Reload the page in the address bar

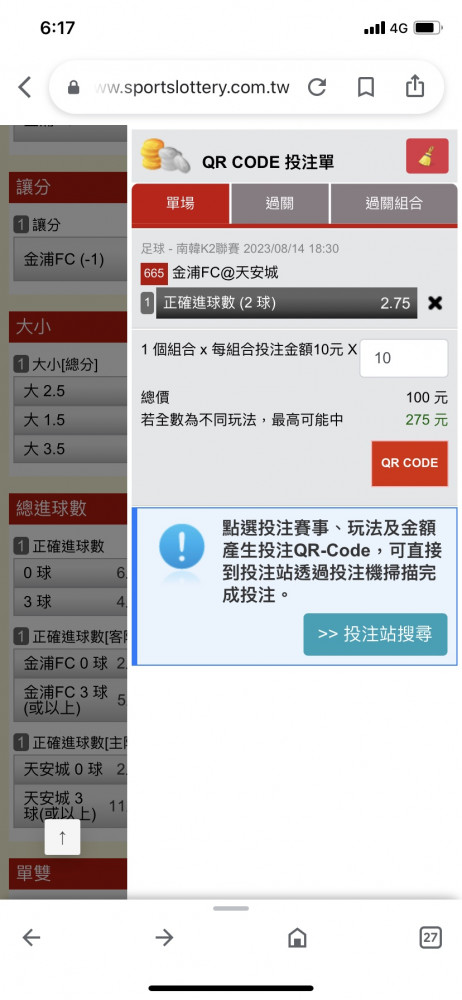click(317, 87)
